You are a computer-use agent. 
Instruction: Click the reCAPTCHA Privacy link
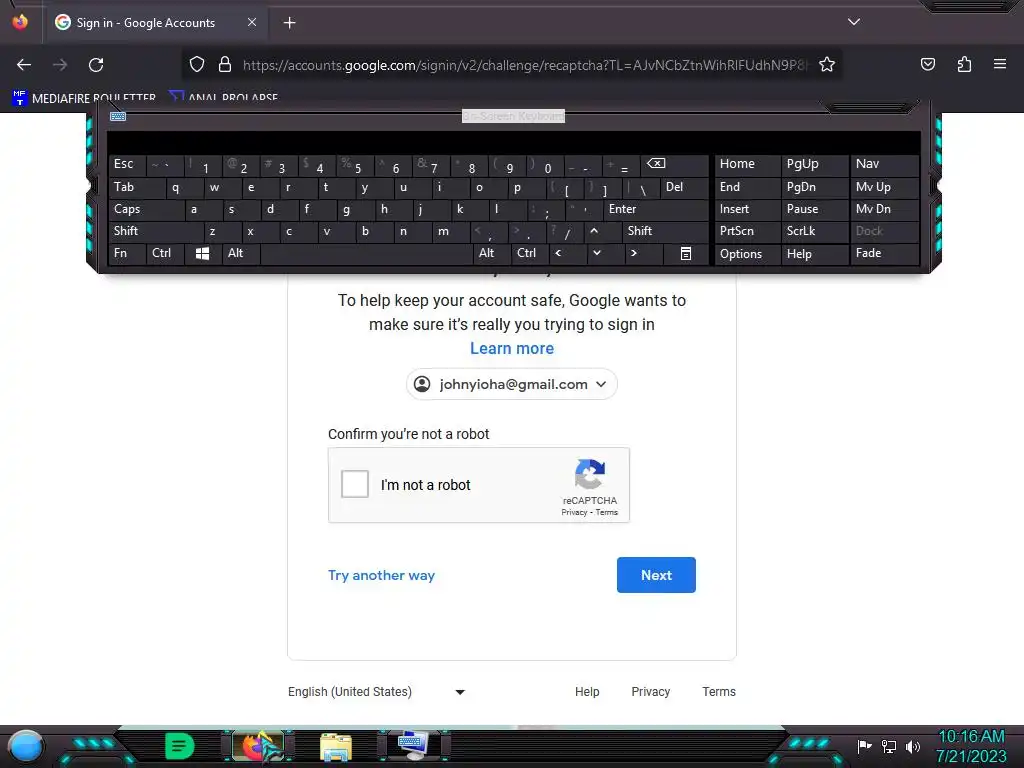click(574, 513)
